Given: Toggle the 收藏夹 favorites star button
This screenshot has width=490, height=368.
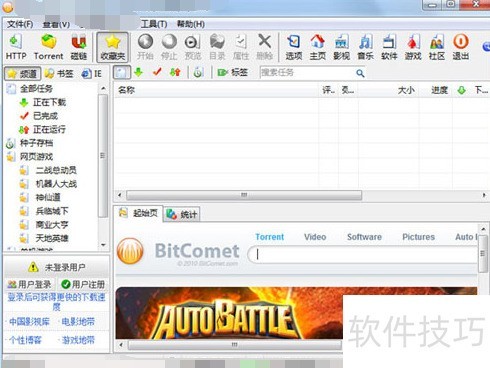Looking at the screenshot, I should (x=113, y=47).
